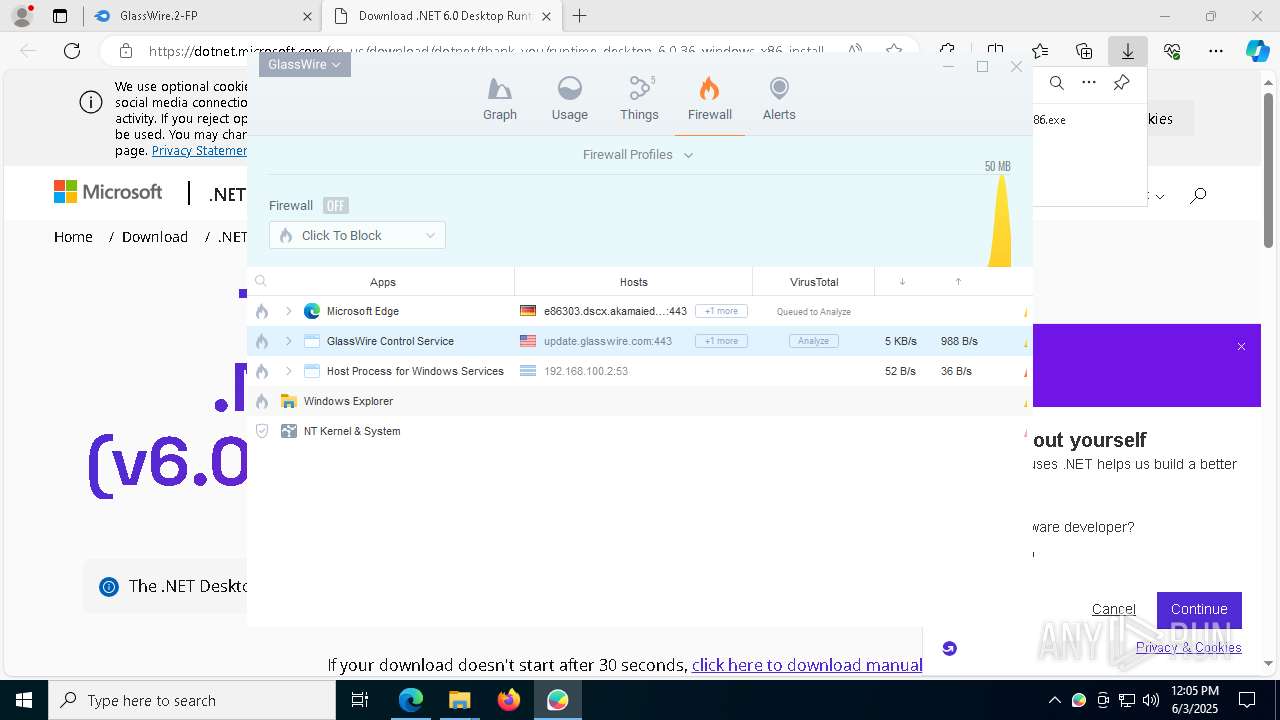The image size is (1280, 720).
Task: Select the NT Kernel & System row
Action: point(640,431)
